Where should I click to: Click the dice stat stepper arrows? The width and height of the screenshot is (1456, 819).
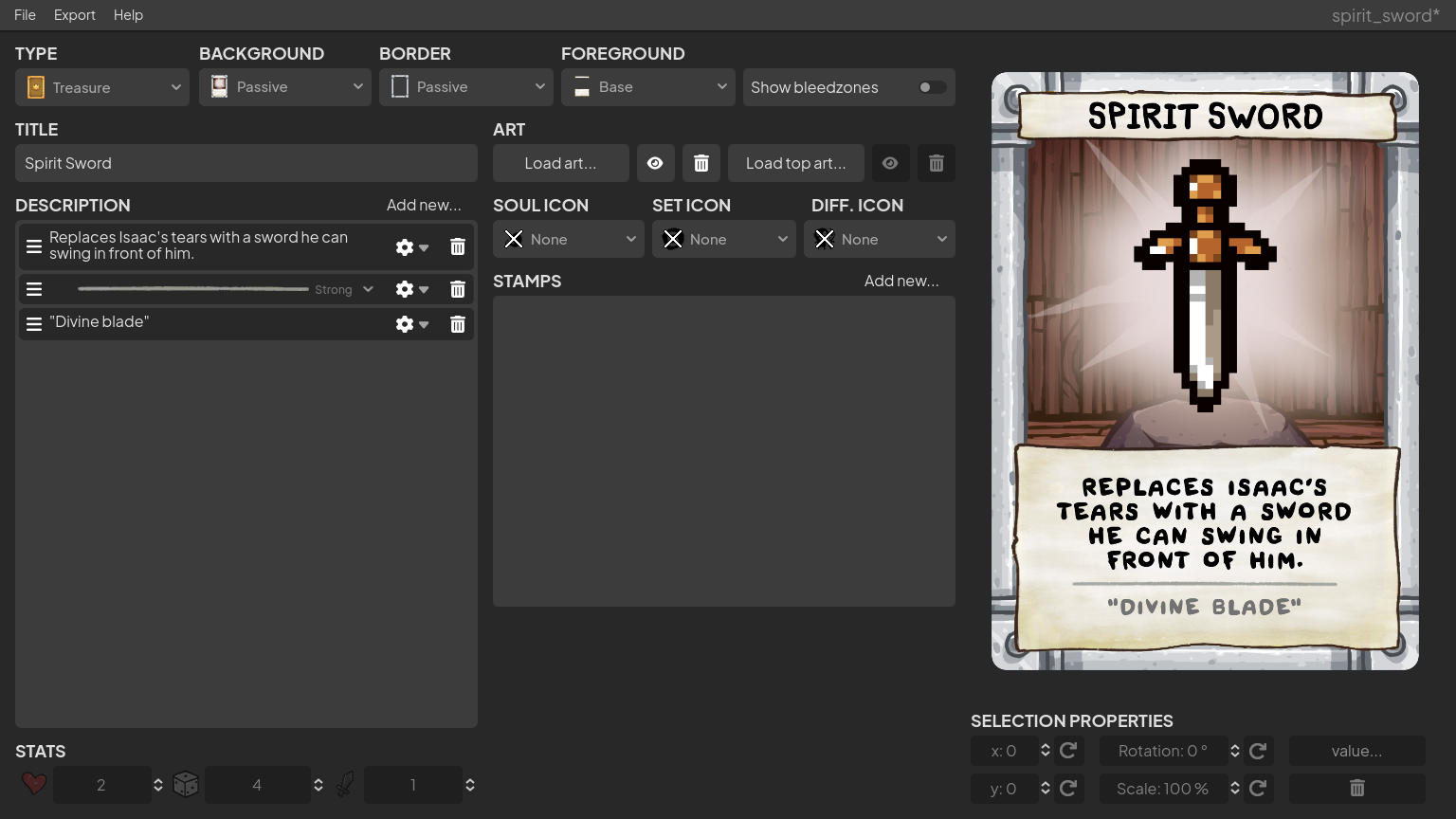(x=318, y=785)
